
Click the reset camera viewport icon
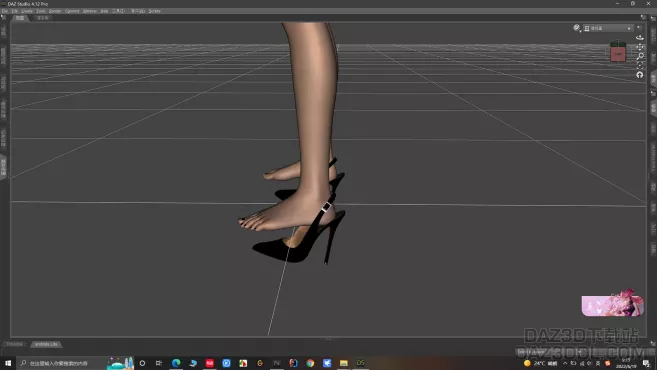(x=640, y=75)
